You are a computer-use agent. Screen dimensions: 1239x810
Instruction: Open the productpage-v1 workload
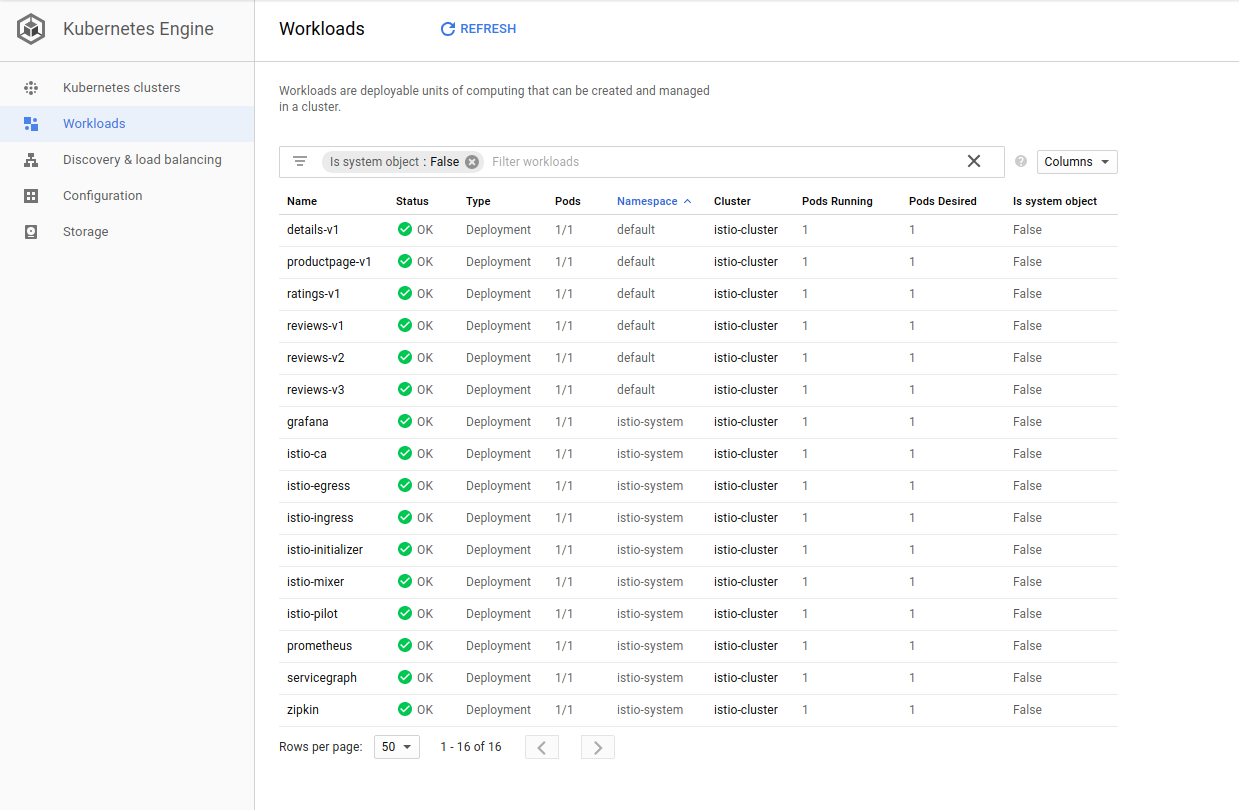[x=329, y=262]
